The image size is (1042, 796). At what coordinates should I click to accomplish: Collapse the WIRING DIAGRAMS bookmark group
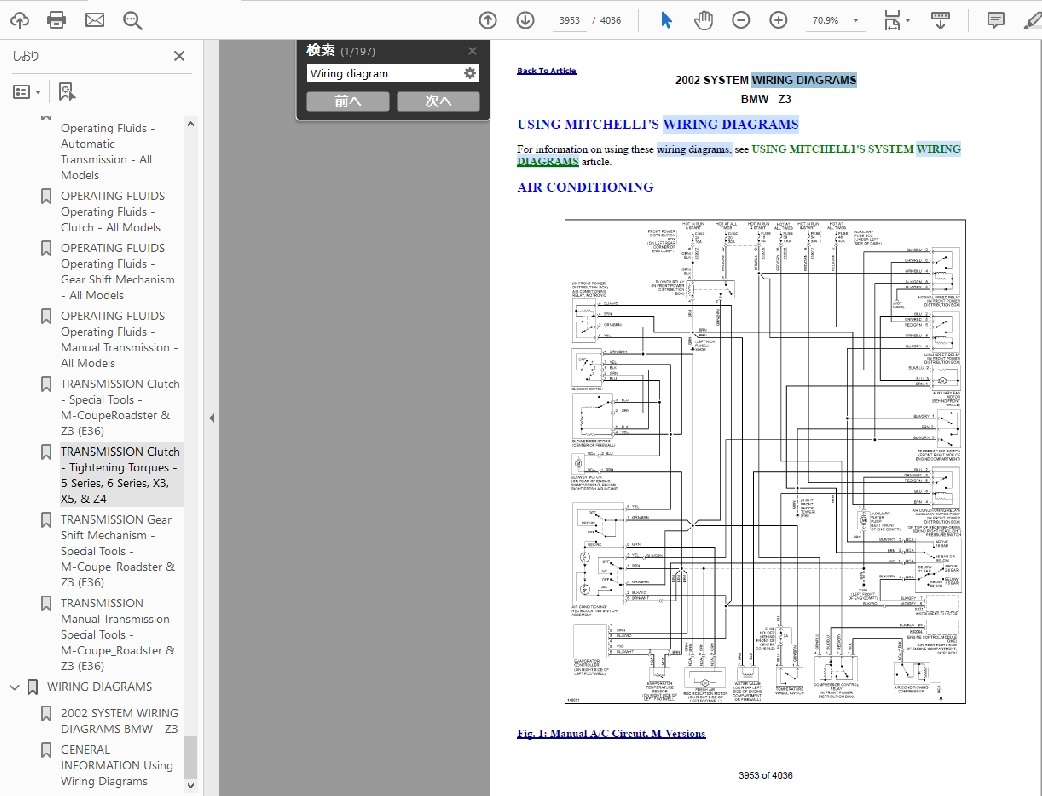coord(15,687)
